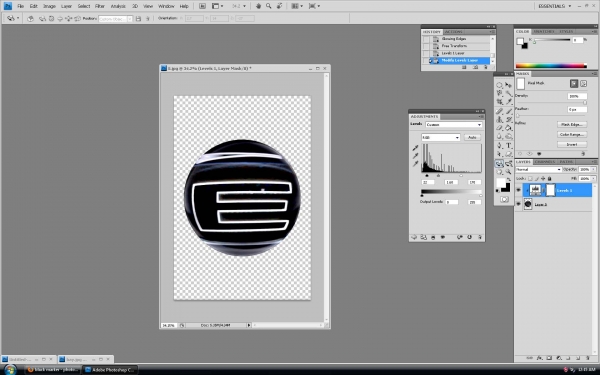This screenshot has width=600, height=375.
Task: Select the Path Selection tool
Action: click(x=500, y=154)
